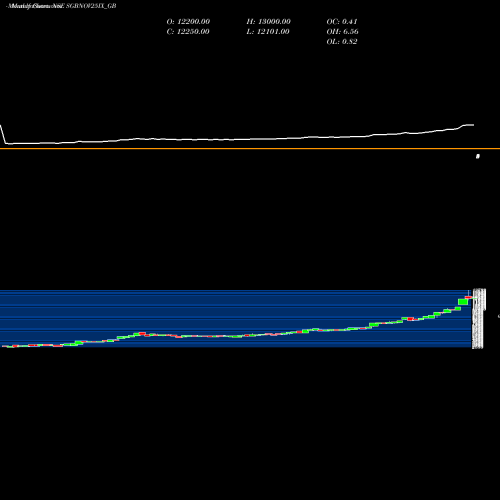This screenshot has height=500, width=500.
Task: Click the low price 'L: 12101.00'
Action: (x=268, y=32)
